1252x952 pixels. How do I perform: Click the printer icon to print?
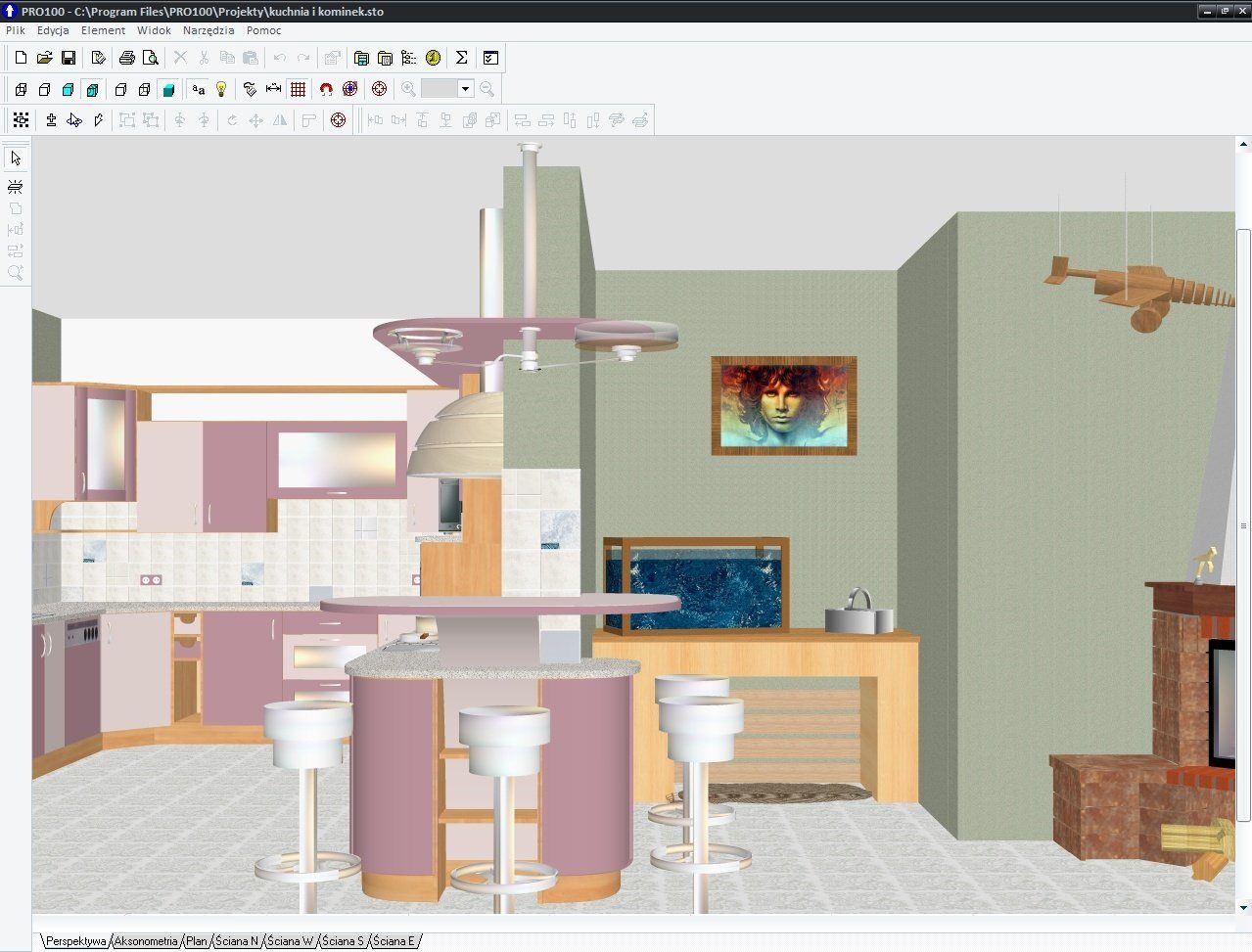(x=126, y=58)
